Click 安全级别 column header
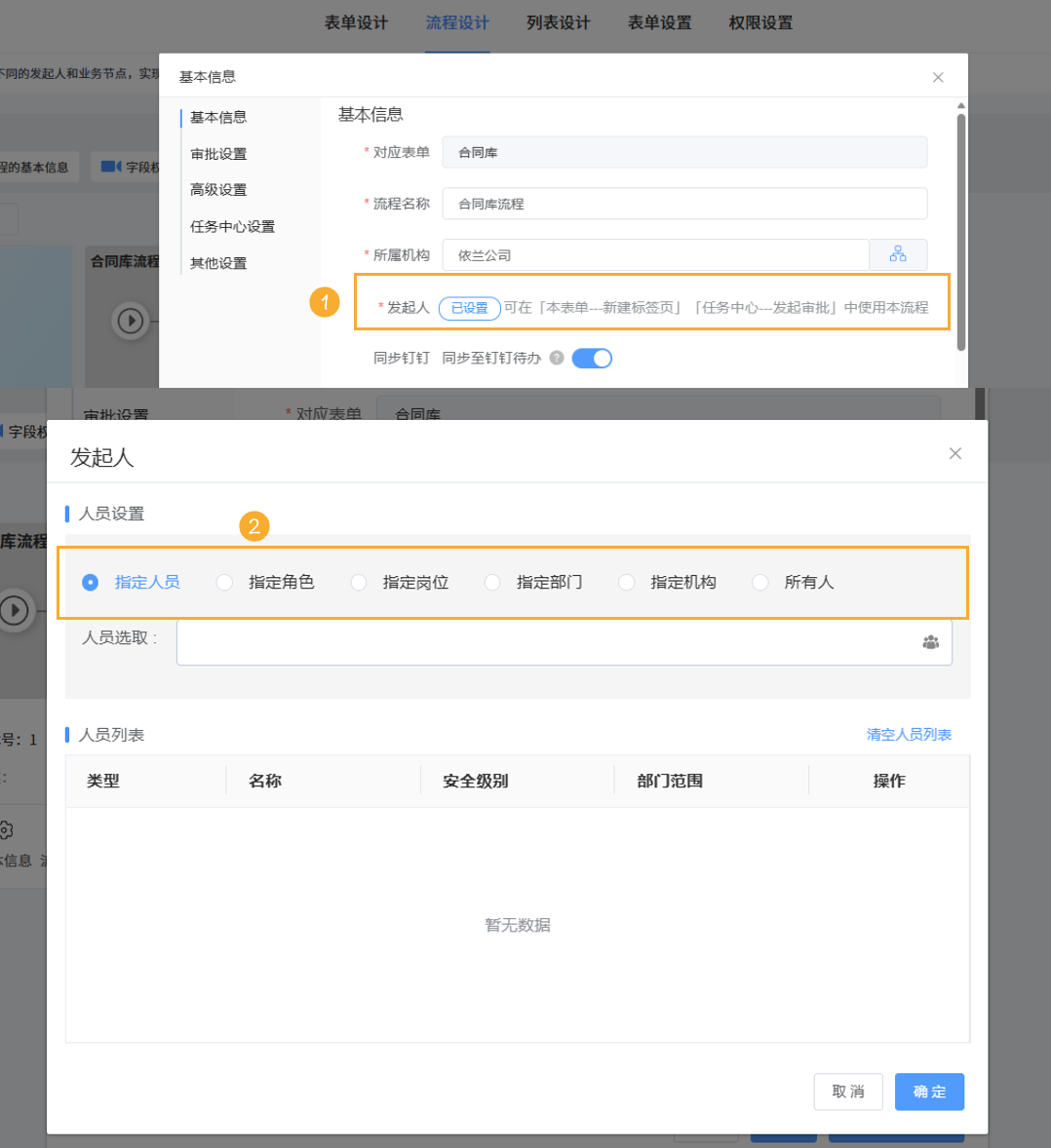Image resolution: width=1051 pixels, height=1148 pixels. 476,781
